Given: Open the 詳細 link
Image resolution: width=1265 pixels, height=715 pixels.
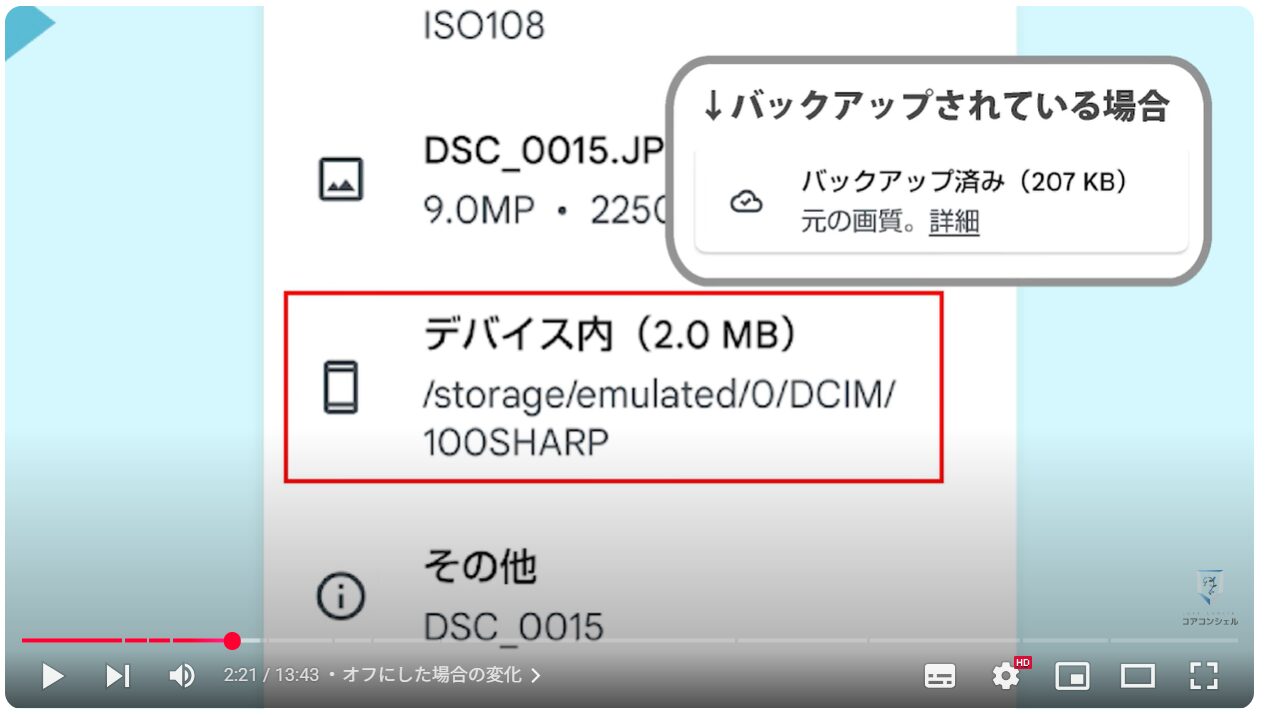Looking at the screenshot, I should pyautogui.click(x=954, y=222).
